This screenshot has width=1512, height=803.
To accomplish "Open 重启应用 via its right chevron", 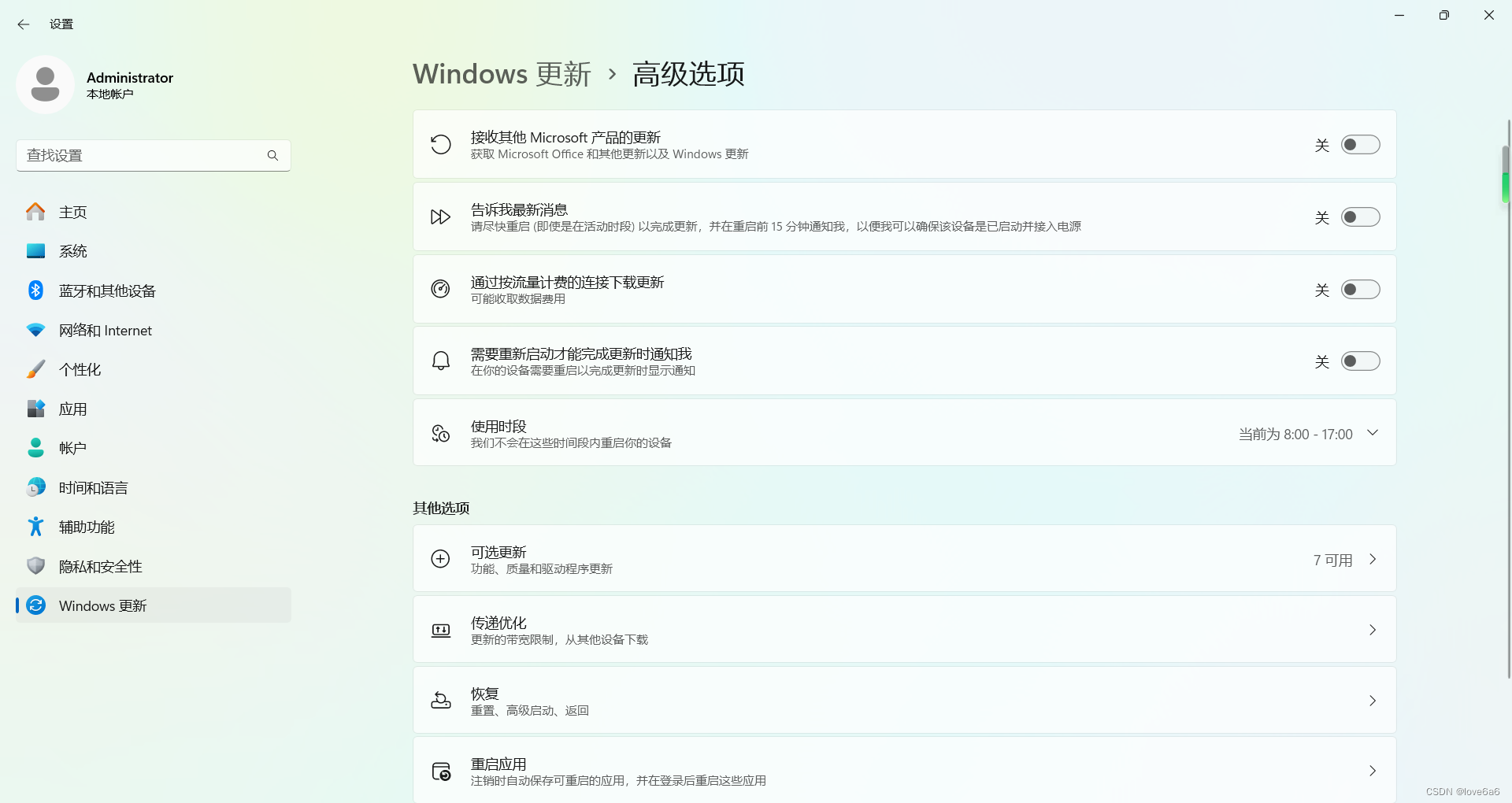I will pyautogui.click(x=1373, y=771).
